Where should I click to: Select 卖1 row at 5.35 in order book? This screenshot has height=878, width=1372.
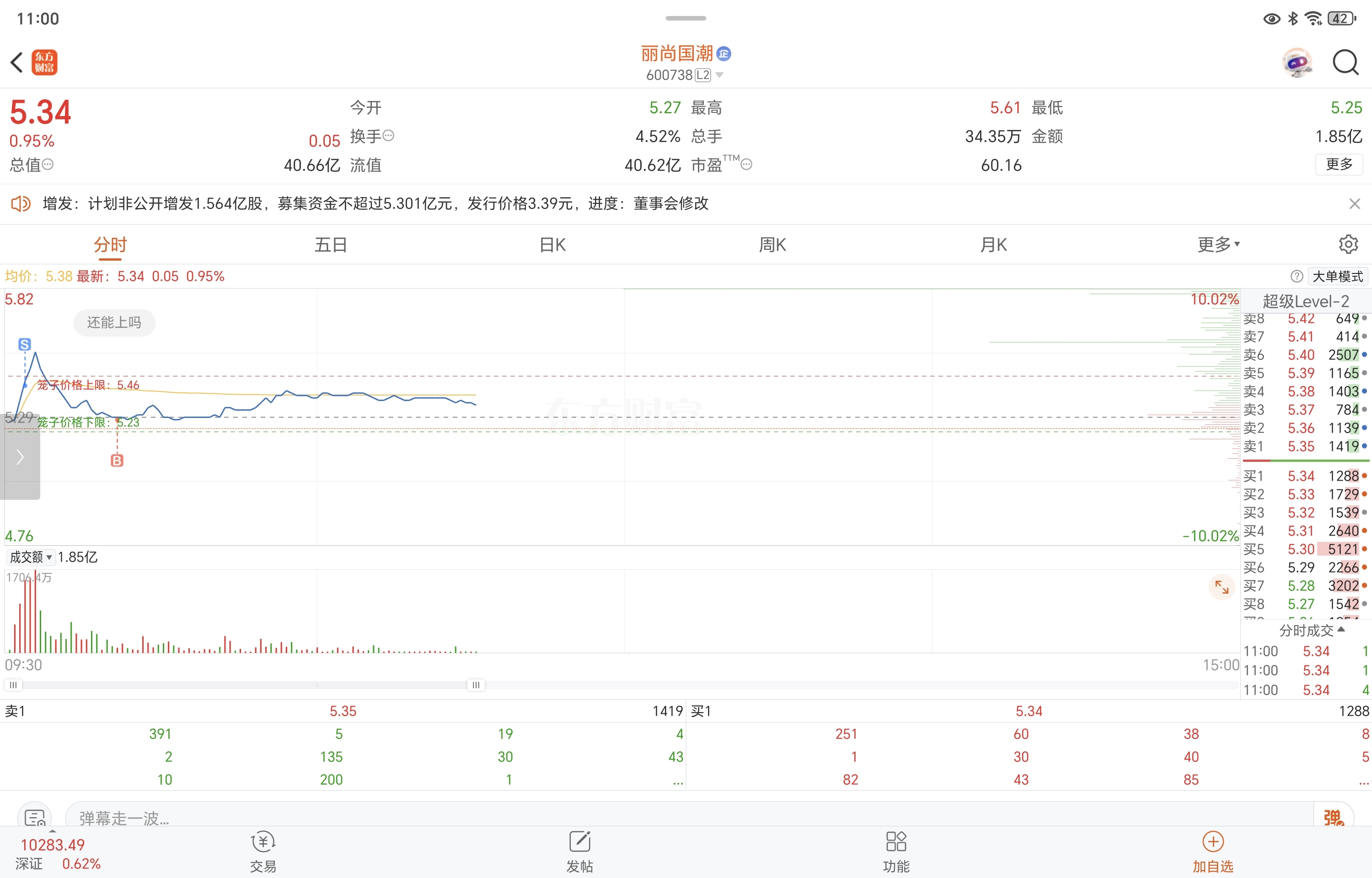(1305, 446)
